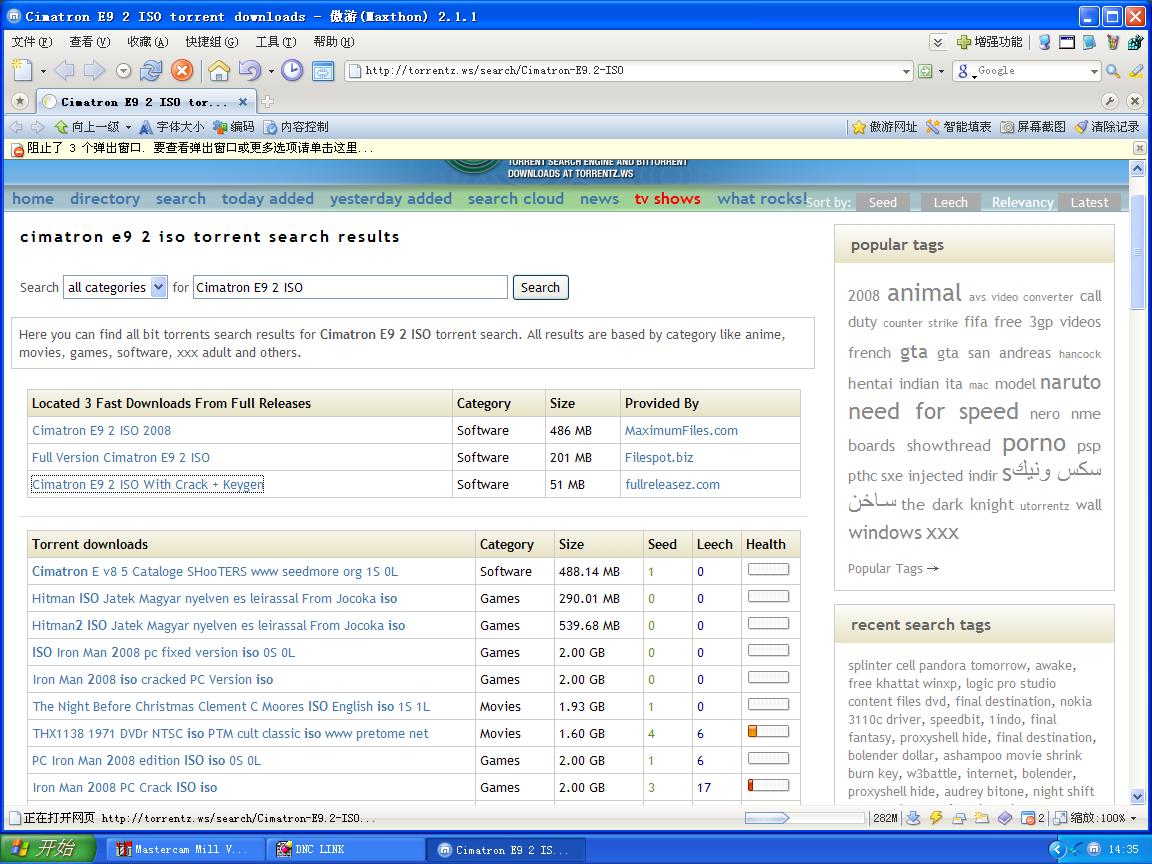Click the red Stop loading icon
The height and width of the screenshot is (864, 1152).
pos(182,71)
